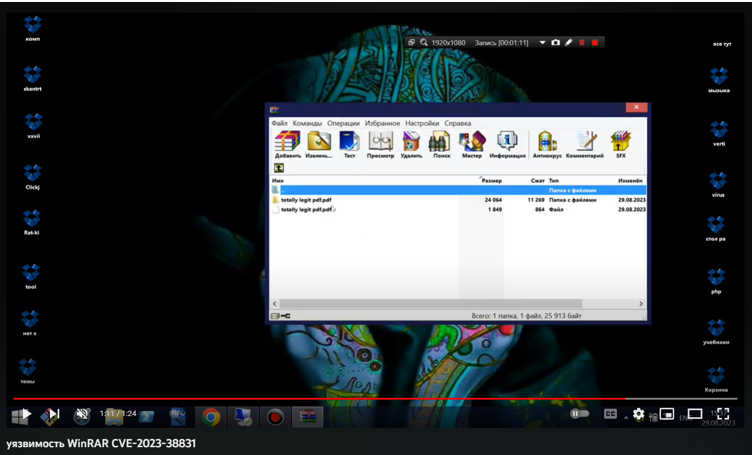Click the WinRAR icon in the taskbar
Viewport: 753px width, 455px height.
307,417
